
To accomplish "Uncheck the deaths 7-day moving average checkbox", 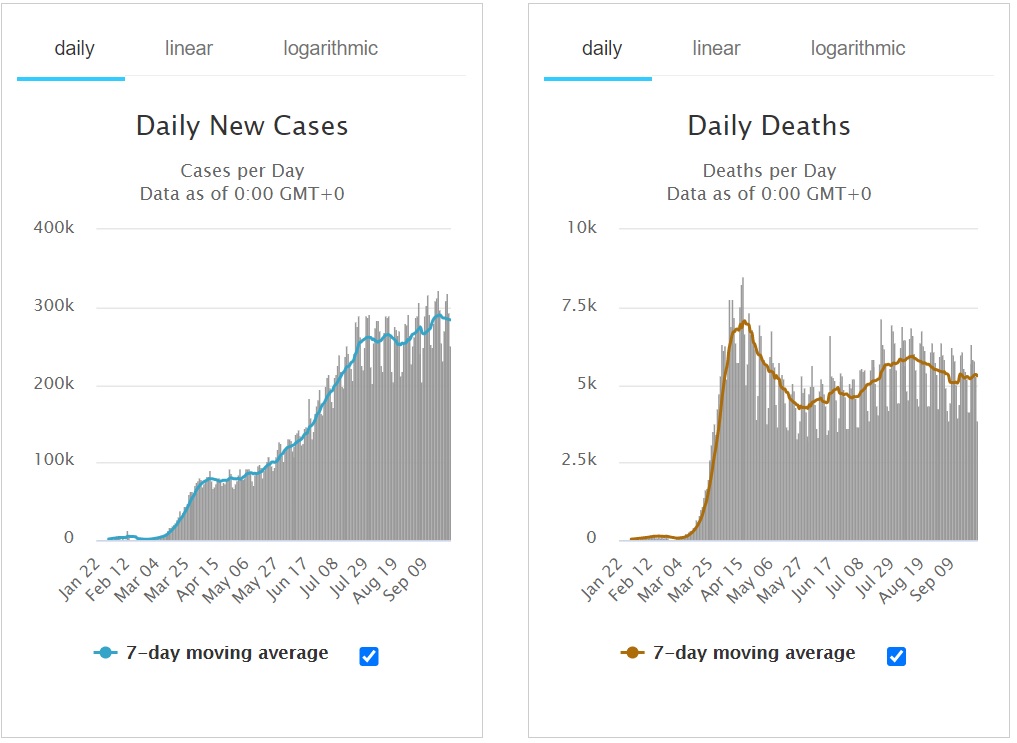I will (x=896, y=656).
